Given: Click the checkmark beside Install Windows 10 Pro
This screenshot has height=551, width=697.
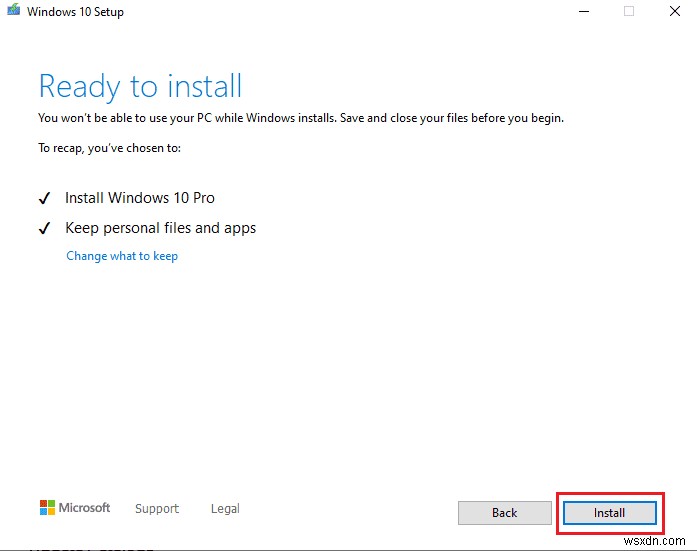Looking at the screenshot, I should [44, 198].
